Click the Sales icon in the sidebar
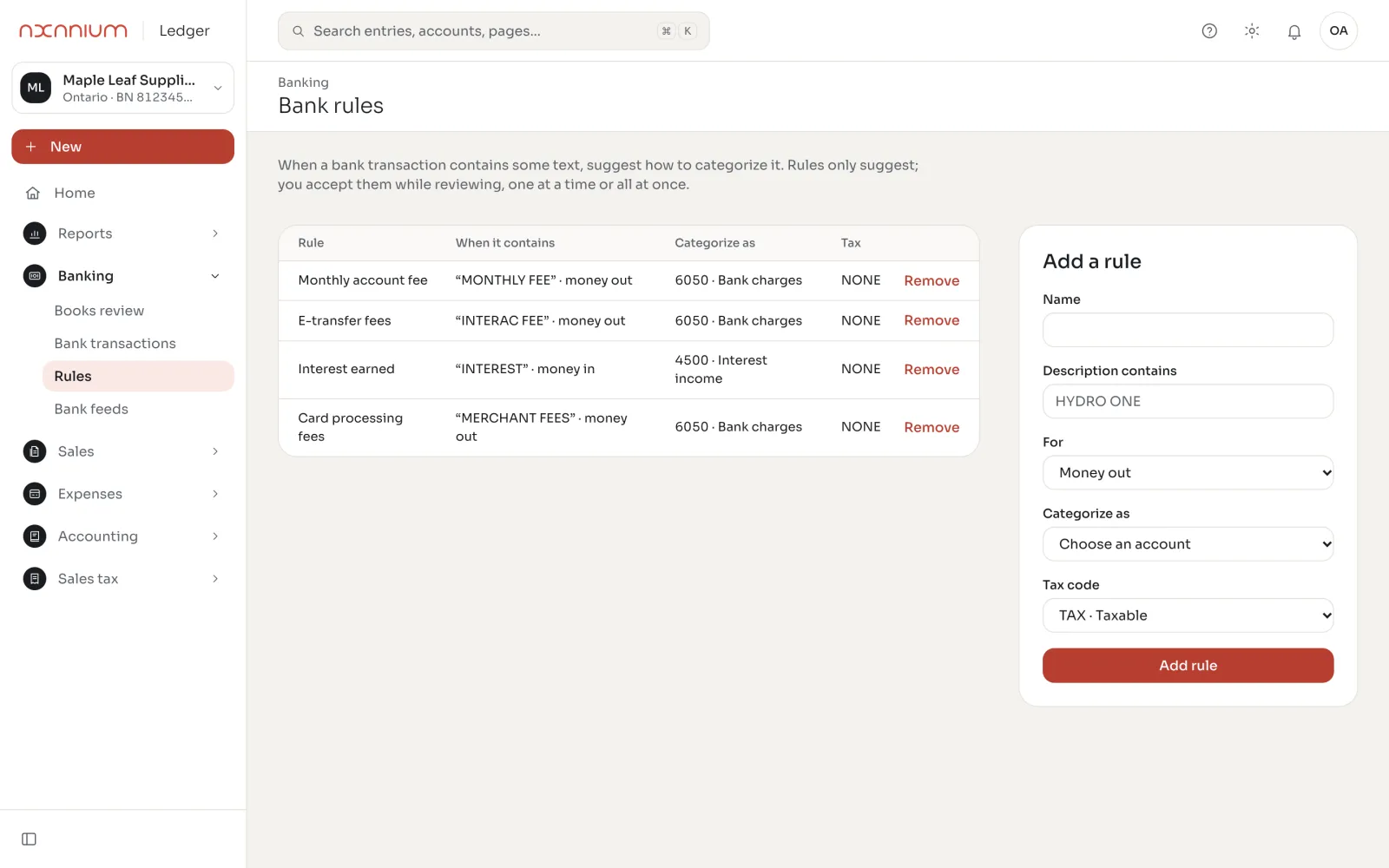 (x=35, y=451)
